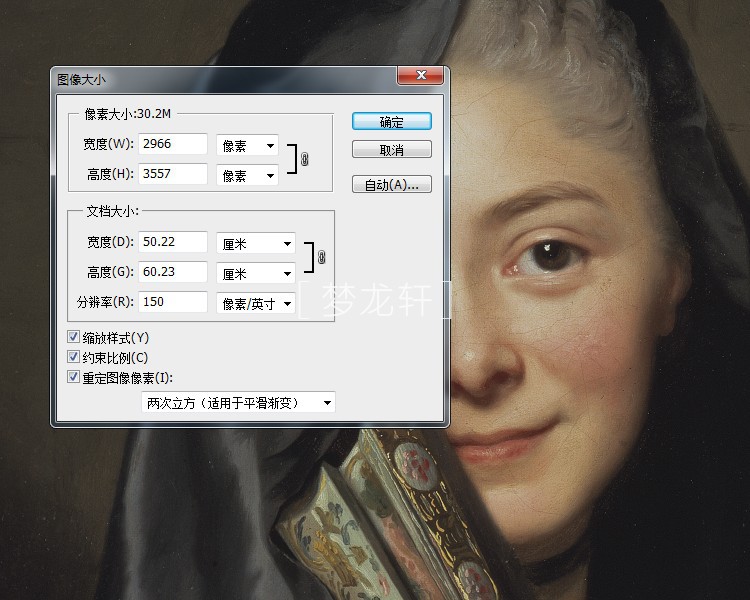
Task: Toggle 重定图像像素(I) checkbox
Action: (73, 377)
